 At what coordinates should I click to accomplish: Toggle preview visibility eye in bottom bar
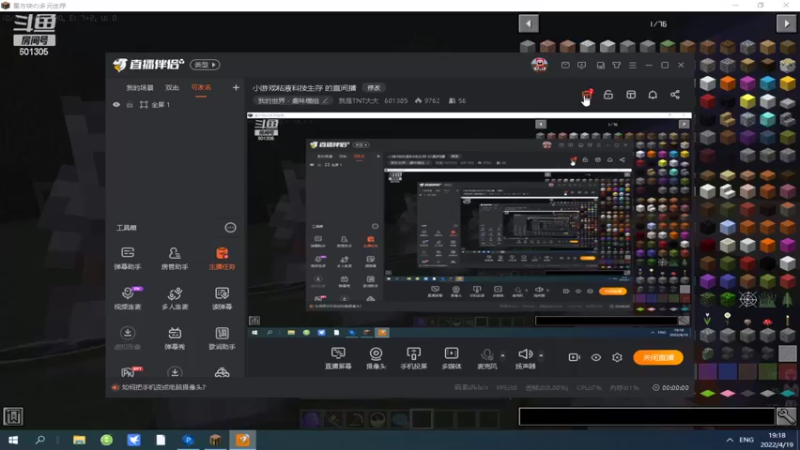pos(595,357)
